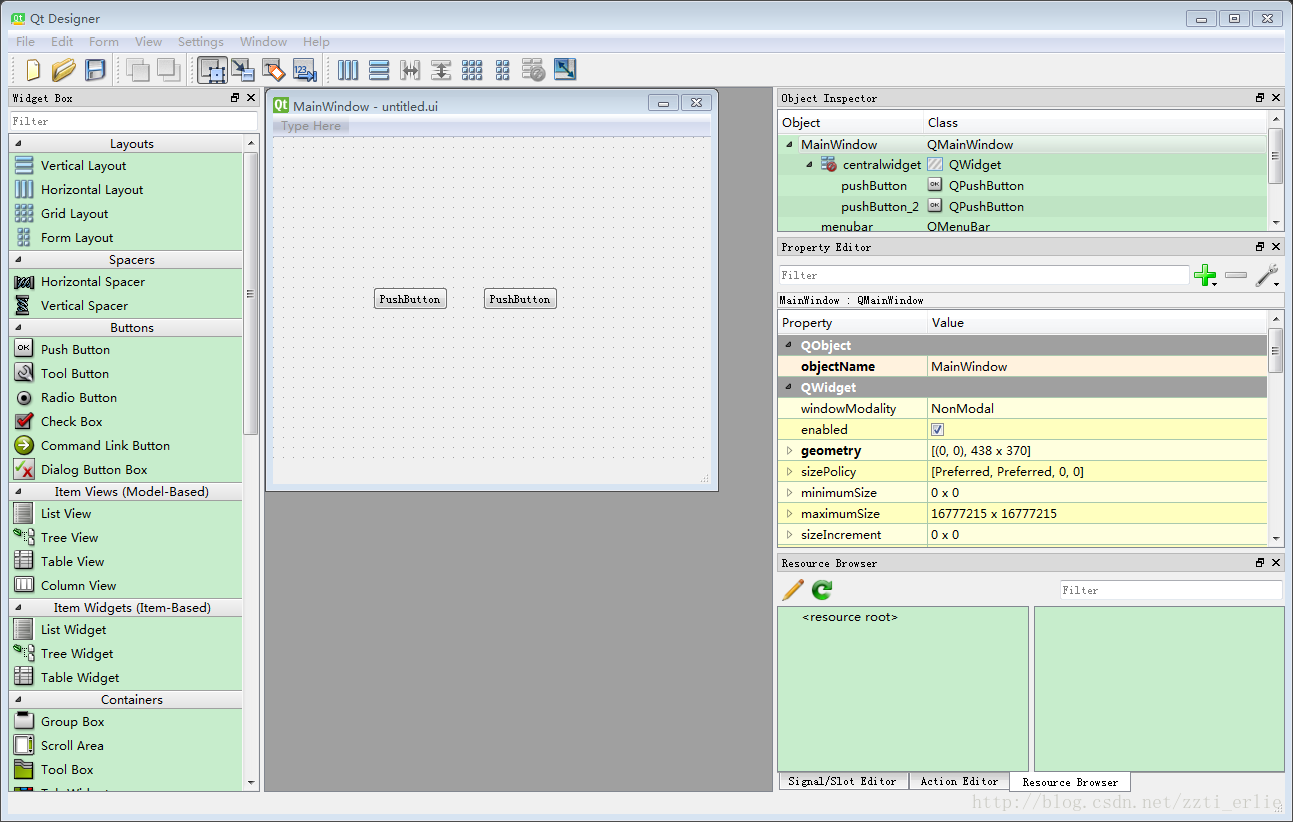Switch to the Signal/Slot Editor tab
Screen dimensions: 1293x822
pos(842,781)
